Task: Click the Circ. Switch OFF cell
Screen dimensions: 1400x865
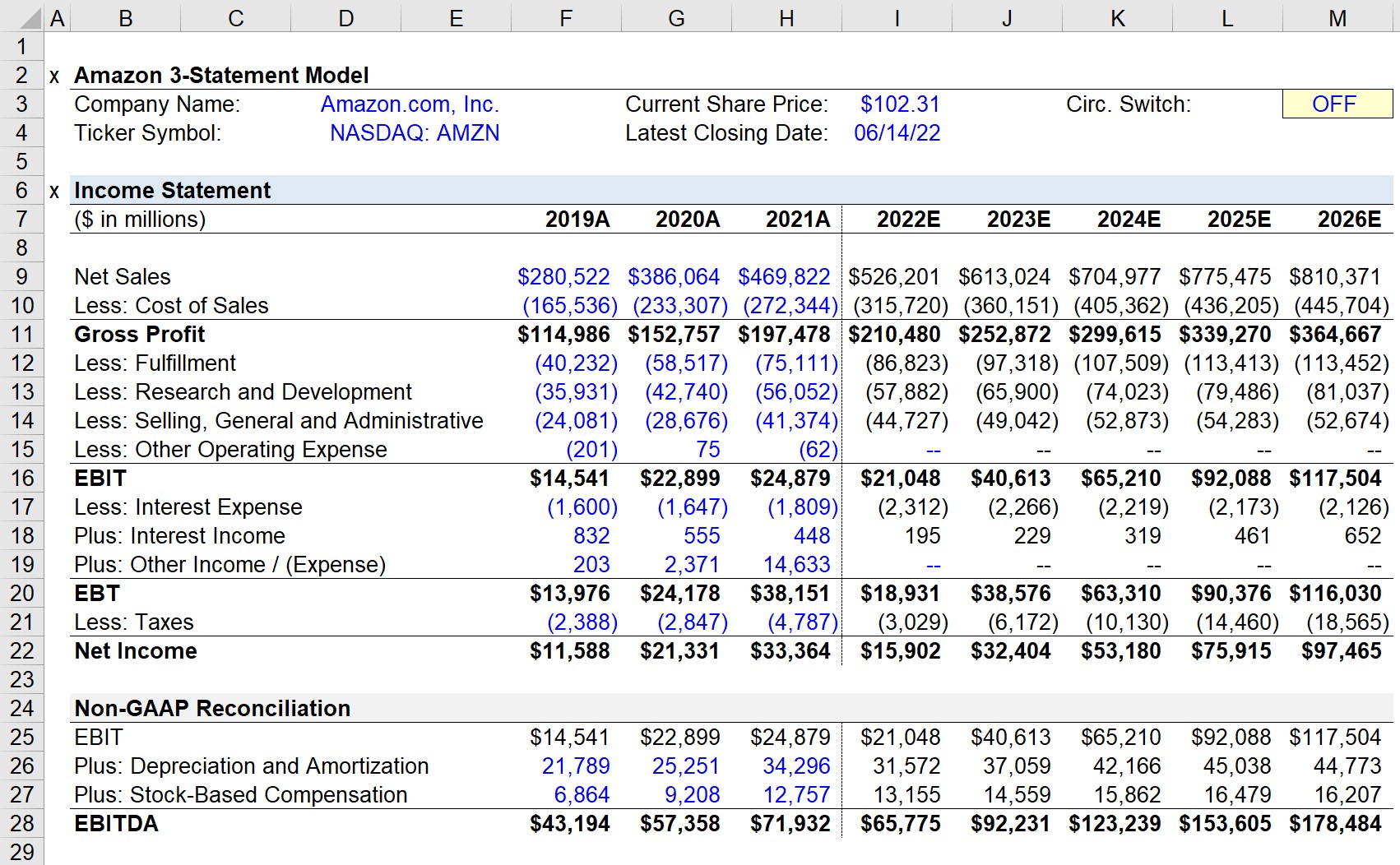Action: (1337, 104)
